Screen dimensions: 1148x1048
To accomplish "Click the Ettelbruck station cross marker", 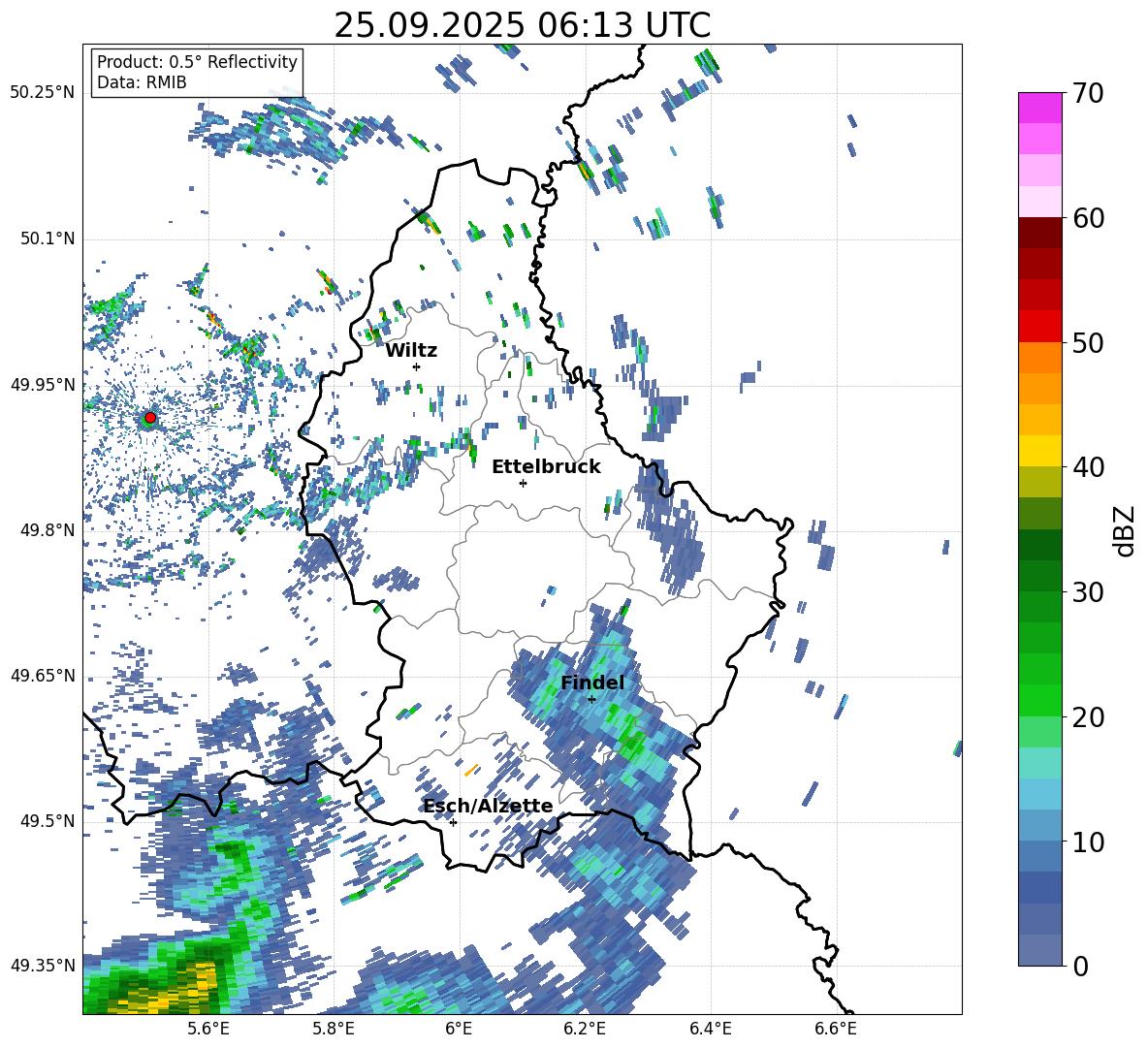I will pyautogui.click(x=523, y=483).
